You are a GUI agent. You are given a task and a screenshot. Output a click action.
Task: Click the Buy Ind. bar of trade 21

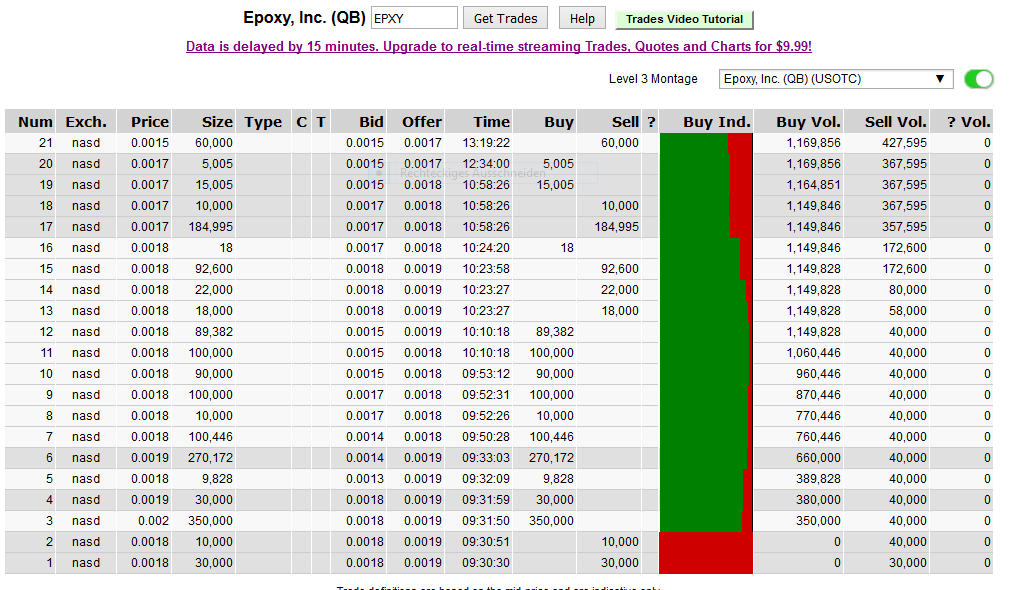pos(706,143)
